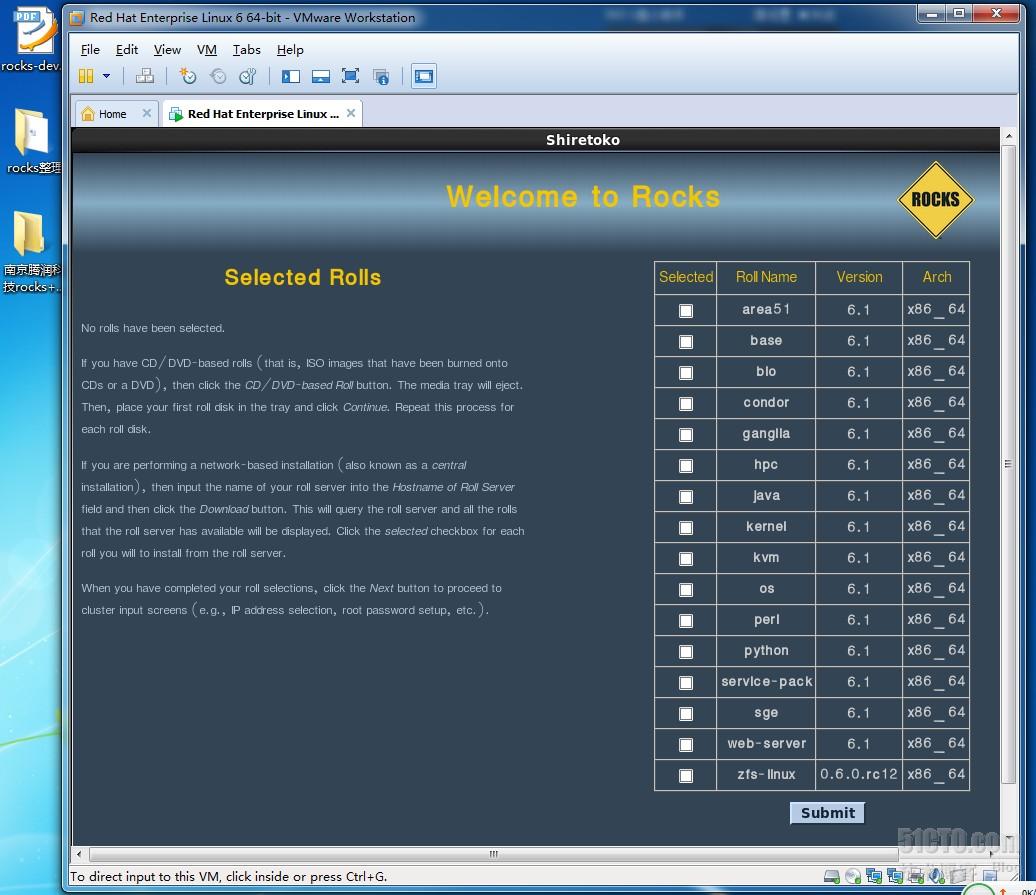Viewport: 1036px width, 895px height.
Task: Check the zfs-linux roll checkbox
Action: [x=686, y=776]
